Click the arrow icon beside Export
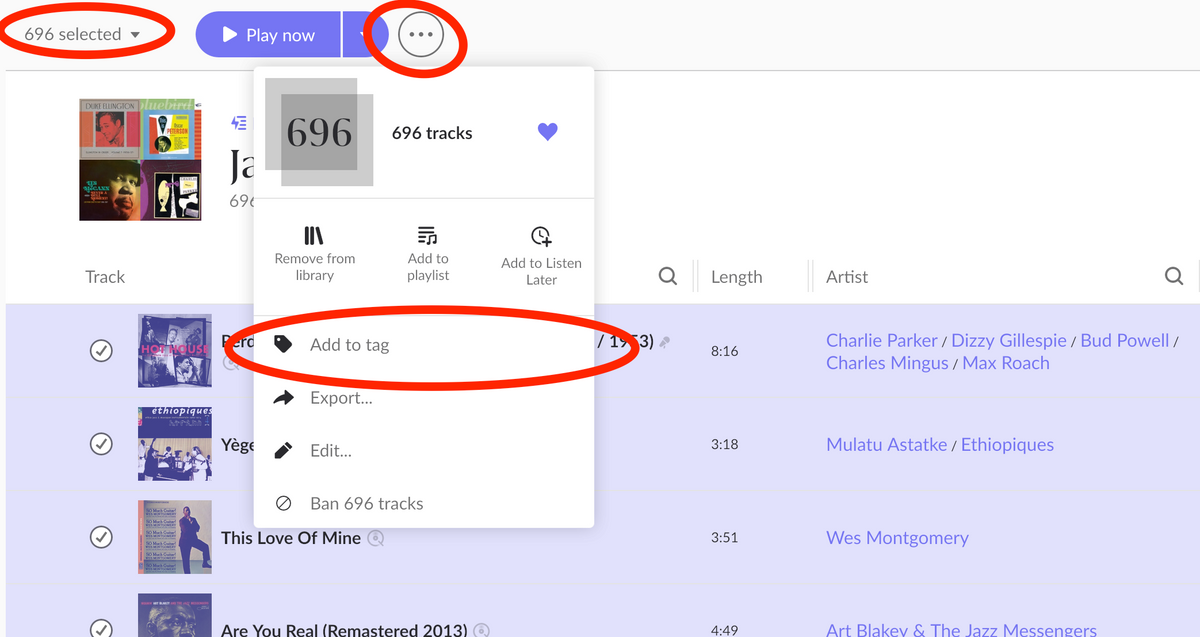Viewport: 1200px width, 637px height. [284, 398]
